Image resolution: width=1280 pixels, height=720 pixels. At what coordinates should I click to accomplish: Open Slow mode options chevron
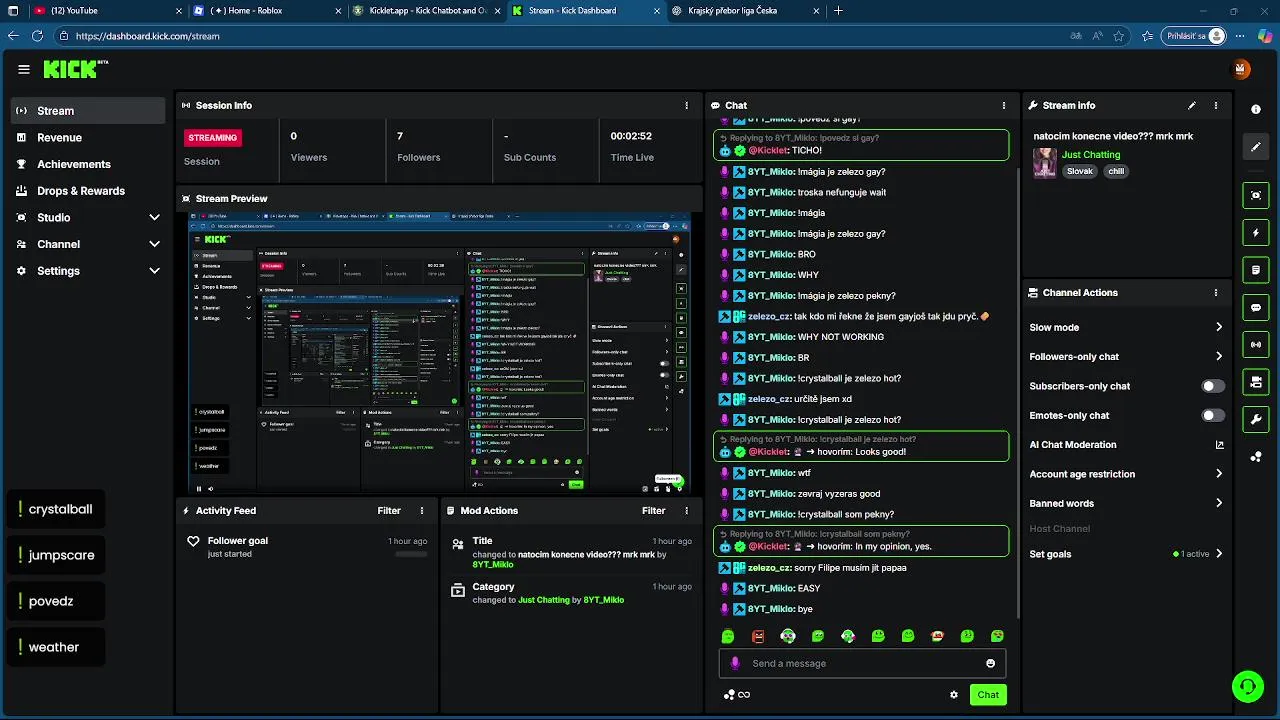1219,327
